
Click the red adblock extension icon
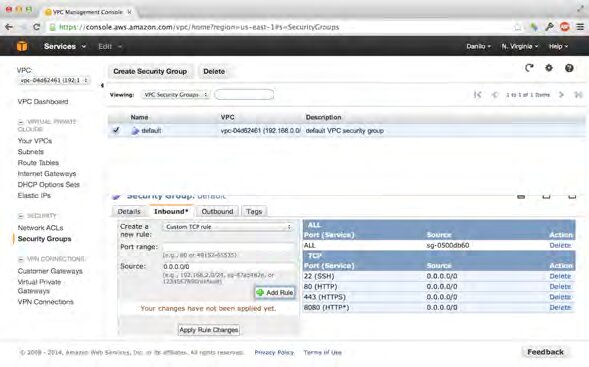(x=565, y=27)
